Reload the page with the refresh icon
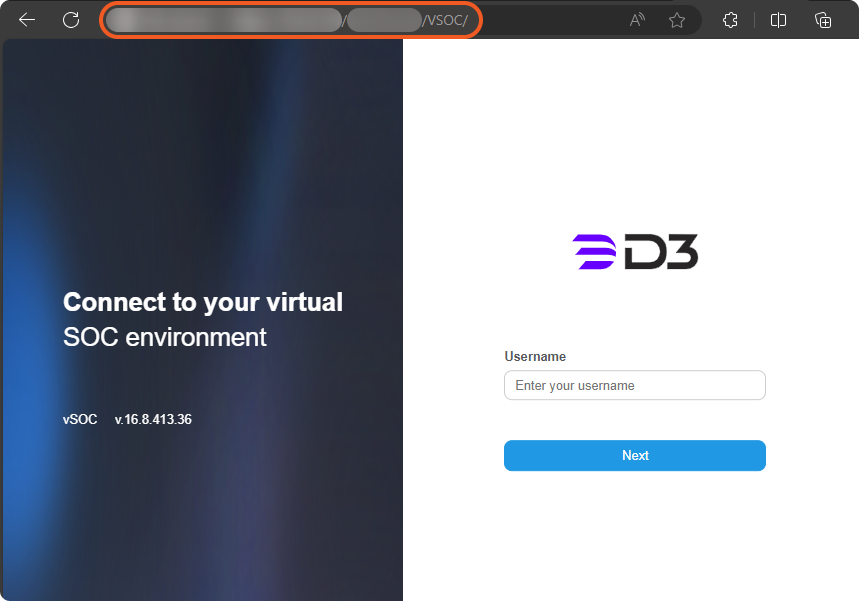The height and width of the screenshot is (601, 859). pos(71,20)
